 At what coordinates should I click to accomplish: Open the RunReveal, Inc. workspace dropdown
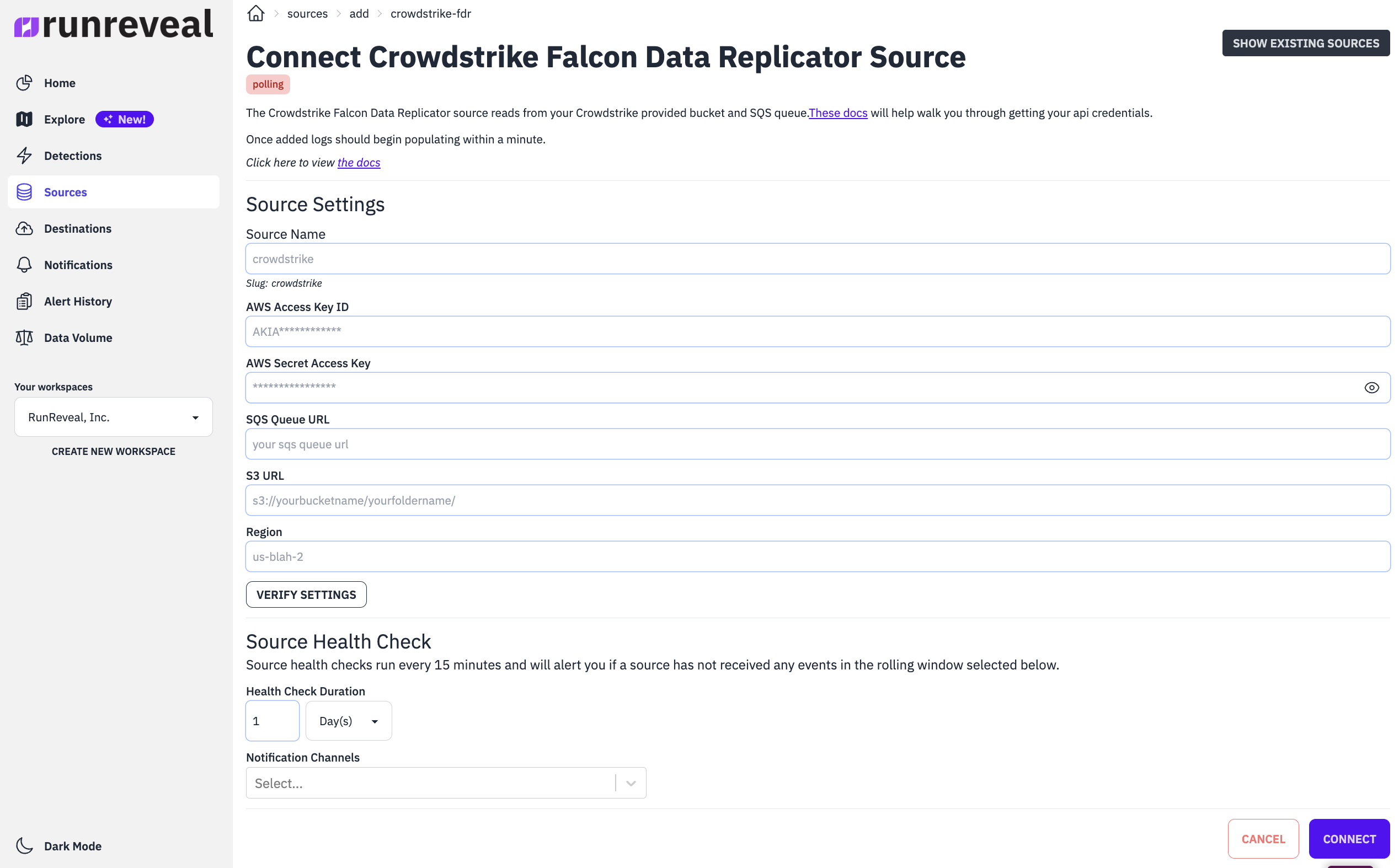(x=113, y=417)
